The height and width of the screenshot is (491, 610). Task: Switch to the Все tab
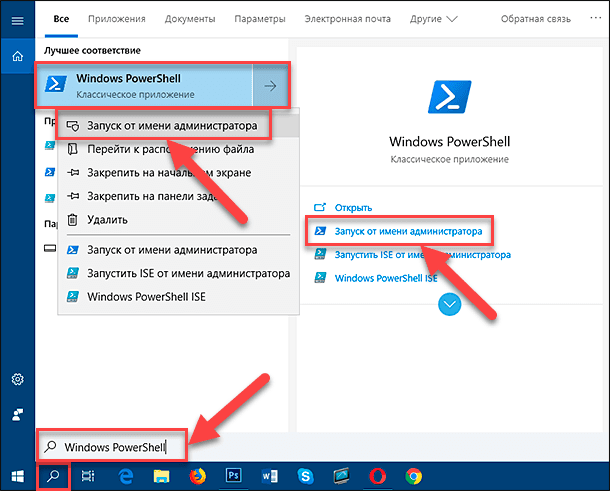click(61, 19)
